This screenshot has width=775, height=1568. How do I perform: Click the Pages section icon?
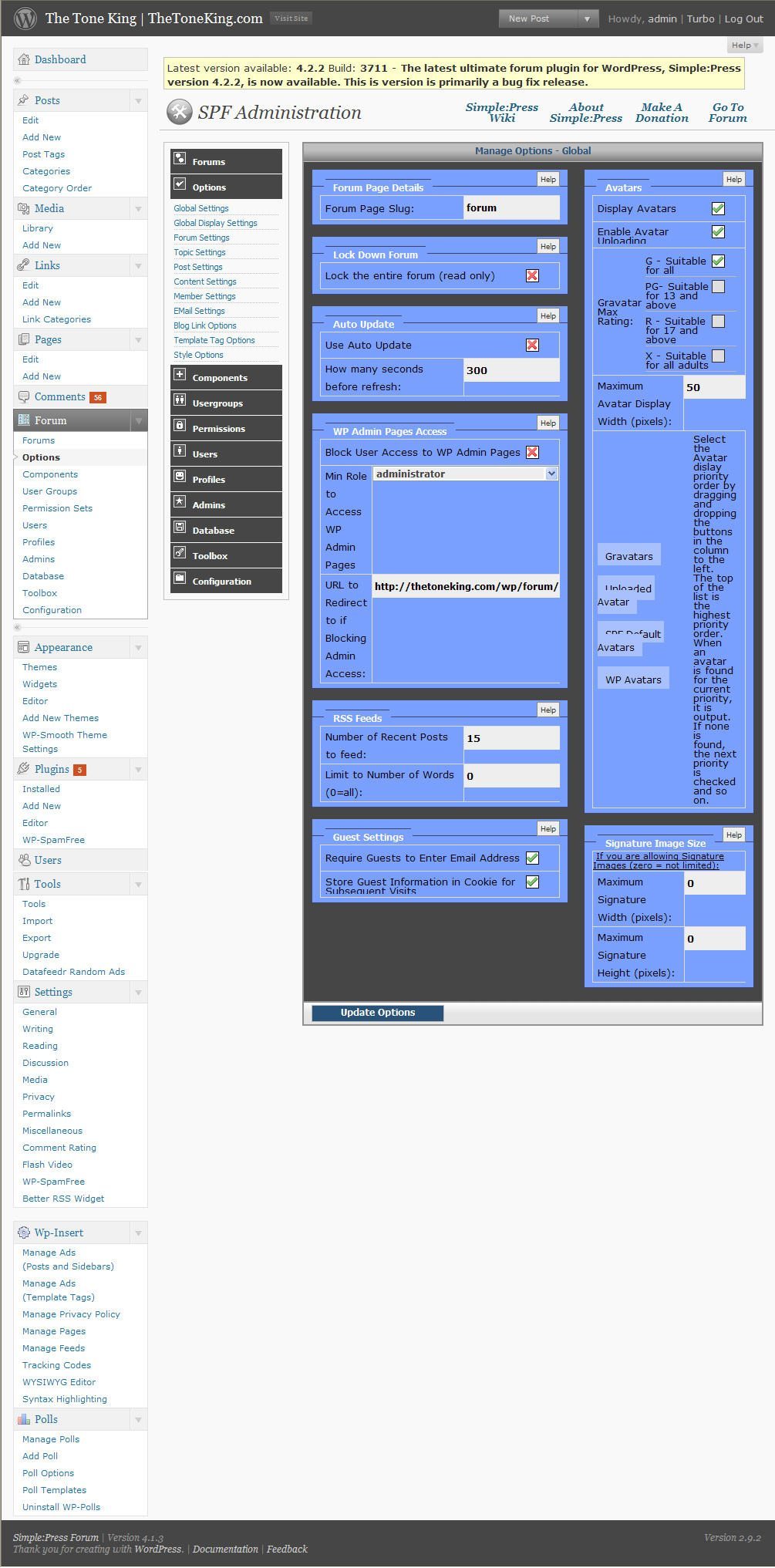tap(24, 339)
